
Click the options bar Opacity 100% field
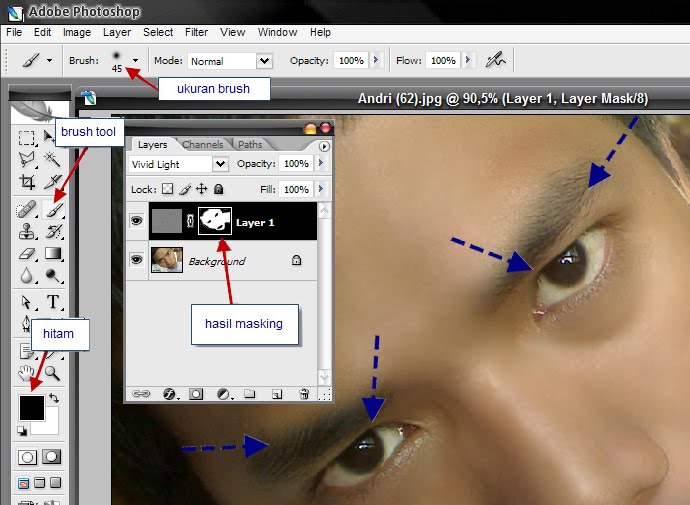pyautogui.click(x=351, y=60)
